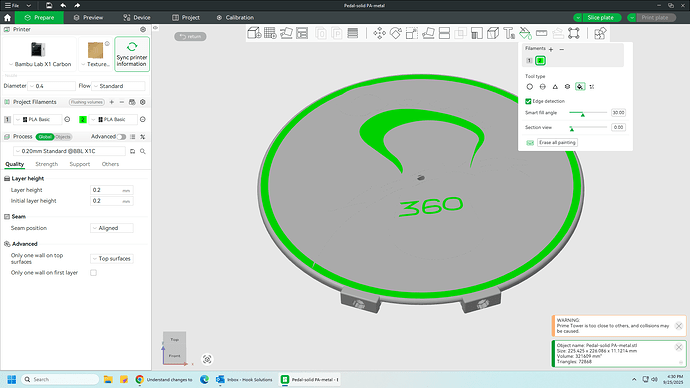This screenshot has width=690, height=388.
Task: Open the 0.20mm Standard preset dropdown
Action: (70, 151)
